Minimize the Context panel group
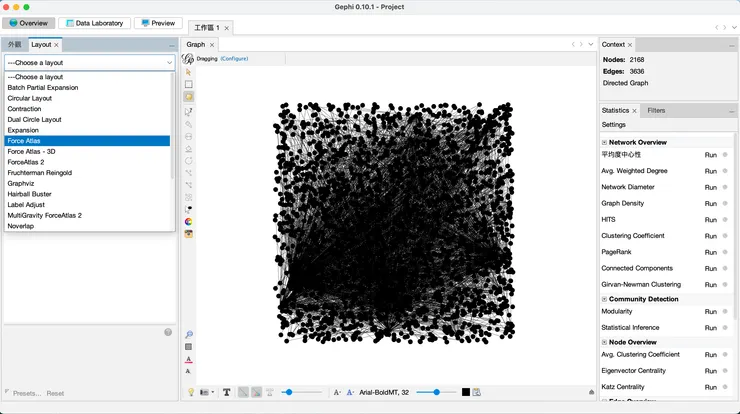Image resolution: width=740 pixels, height=414 pixels. [x=732, y=45]
